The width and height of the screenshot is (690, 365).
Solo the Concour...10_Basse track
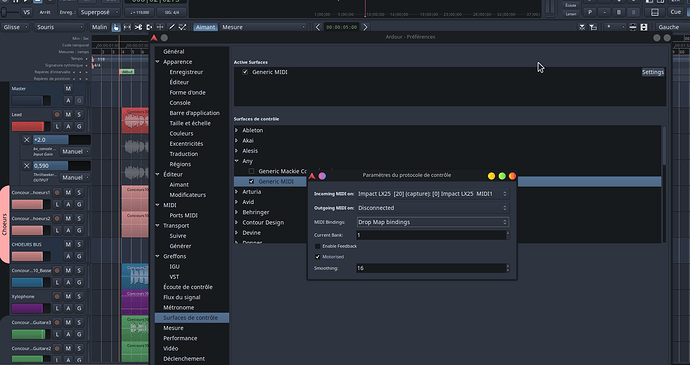[x=79, y=270]
